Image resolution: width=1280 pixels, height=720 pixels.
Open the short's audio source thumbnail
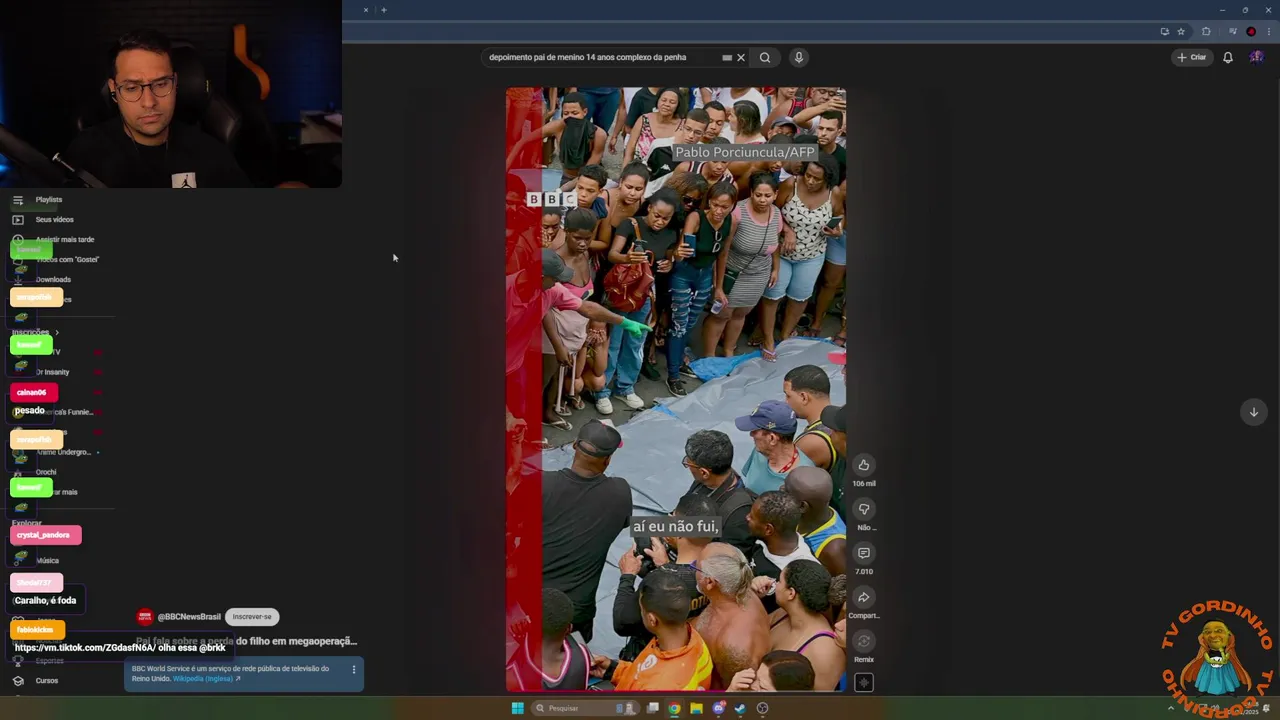[863, 683]
